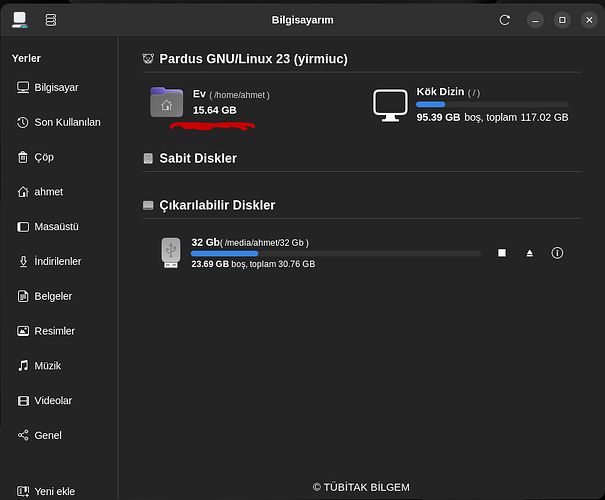Open Bilgisayar in the sidebar
The height and width of the screenshot is (500, 605).
[x=59, y=88]
